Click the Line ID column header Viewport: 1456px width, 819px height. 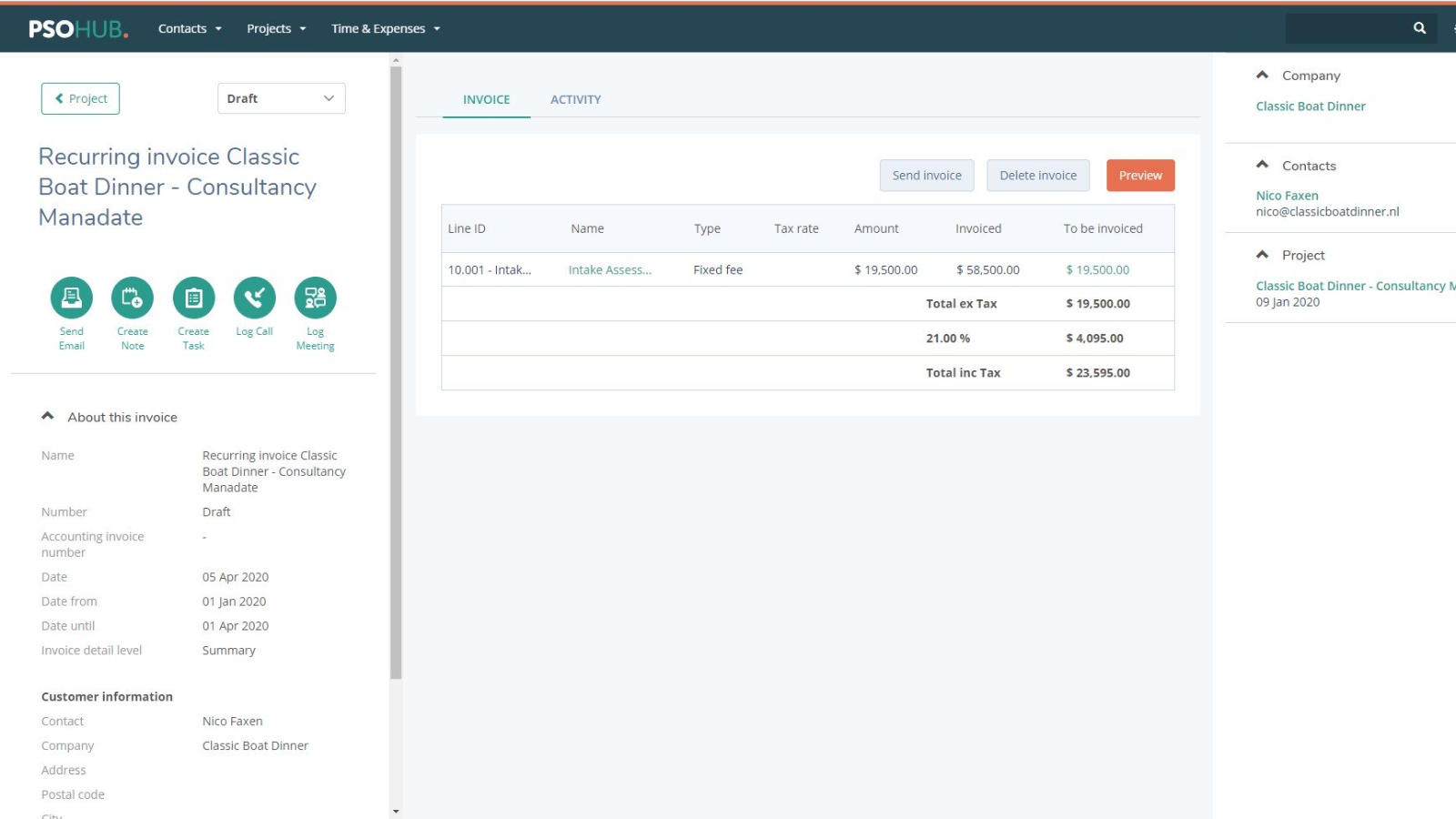467,228
